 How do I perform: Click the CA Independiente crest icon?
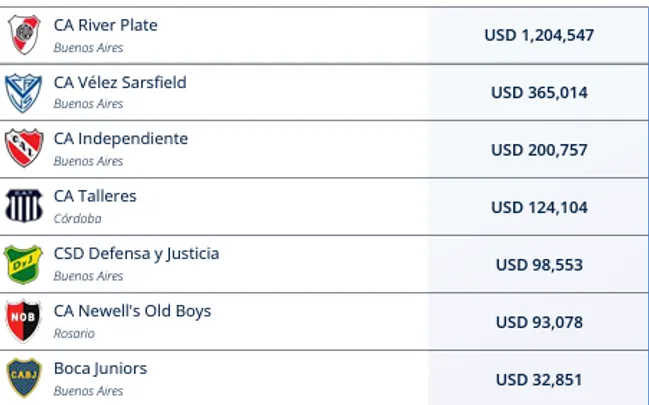(24, 149)
